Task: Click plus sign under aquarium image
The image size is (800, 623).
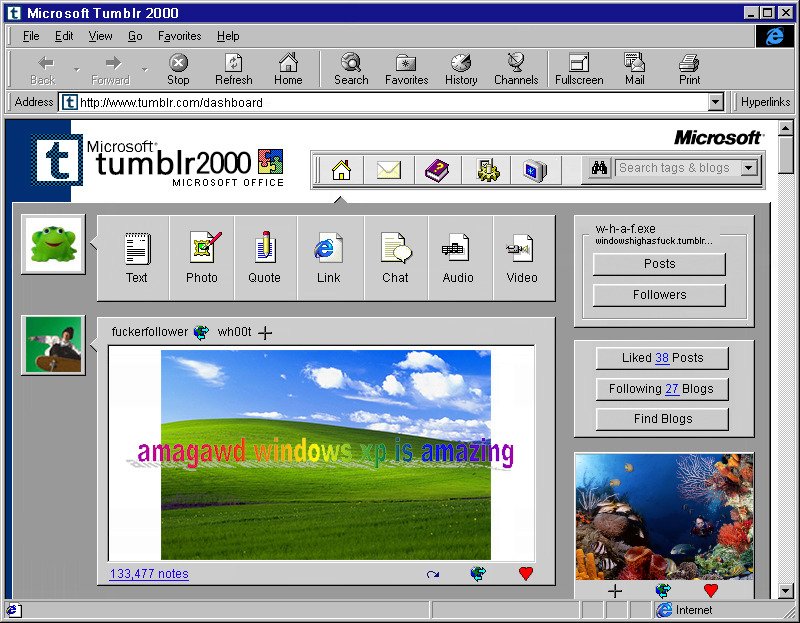Action: (x=615, y=591)
